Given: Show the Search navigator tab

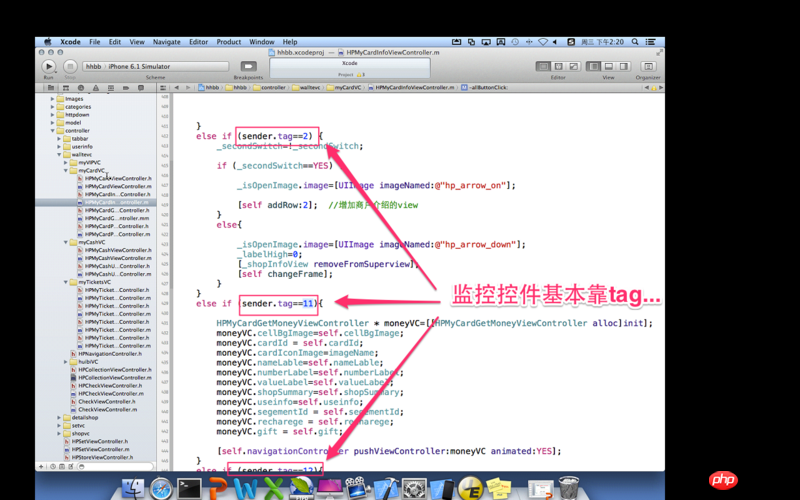Looking at the screenshot, I should click(x=81, y=88).
